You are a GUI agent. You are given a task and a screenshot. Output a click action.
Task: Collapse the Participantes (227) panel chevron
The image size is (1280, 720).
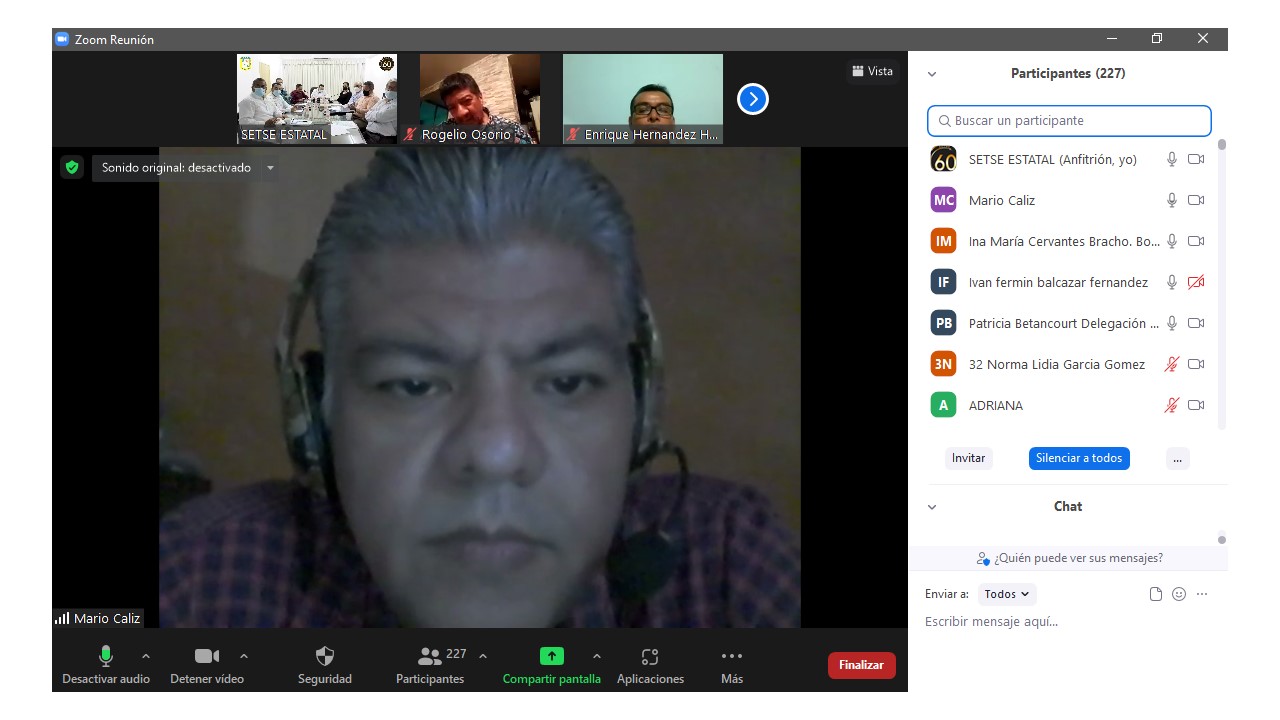(932, 74)
